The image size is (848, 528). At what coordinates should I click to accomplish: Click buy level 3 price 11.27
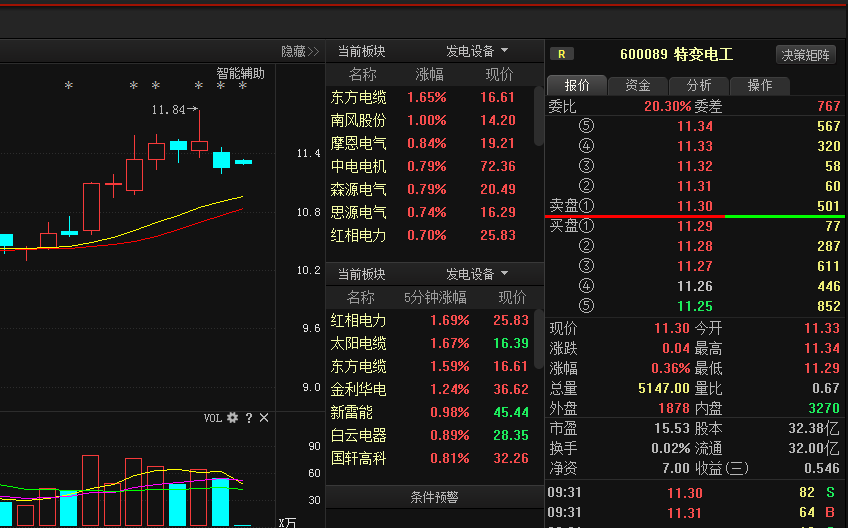click(x=695, y=266)
